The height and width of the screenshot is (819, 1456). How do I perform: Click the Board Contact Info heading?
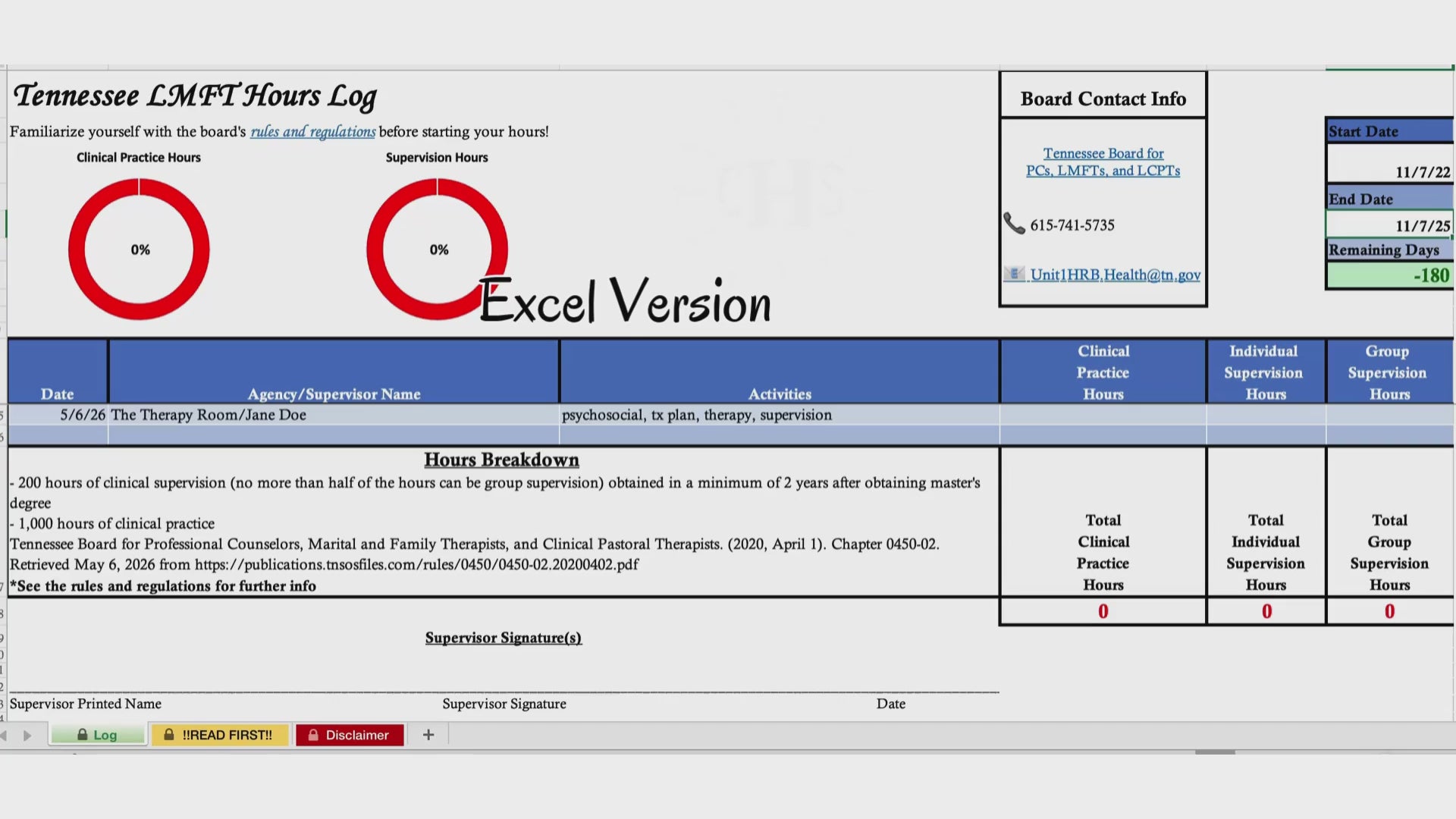(x=1103, y=99)
